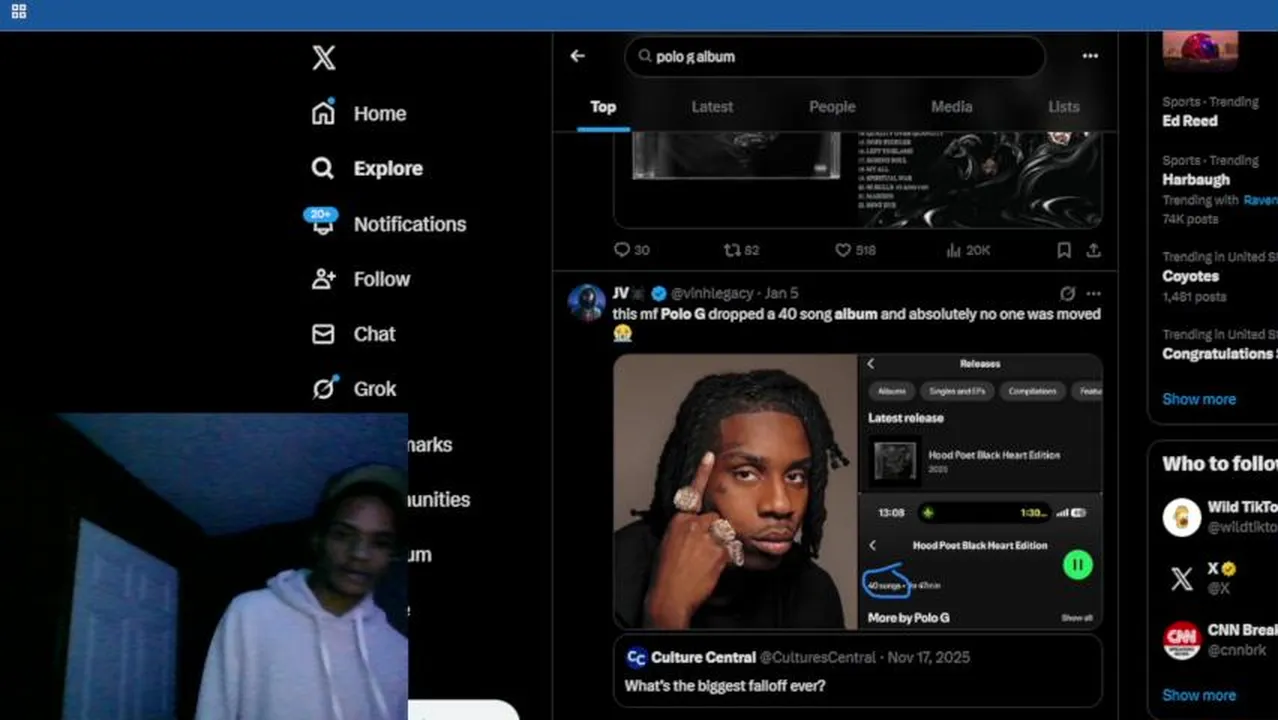Open Wild TikTok profile avatar

[x=1182, y=517]
